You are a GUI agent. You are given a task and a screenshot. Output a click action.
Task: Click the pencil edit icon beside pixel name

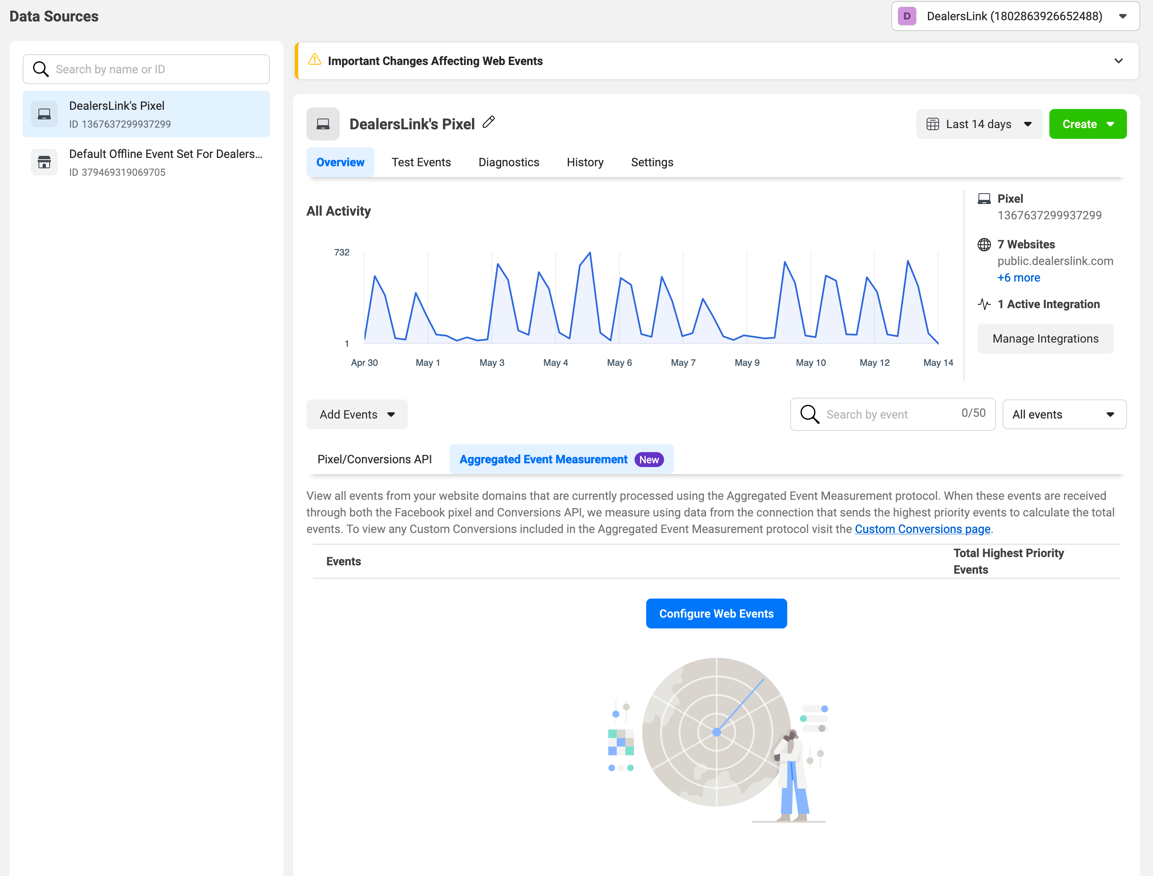point(489,122)
